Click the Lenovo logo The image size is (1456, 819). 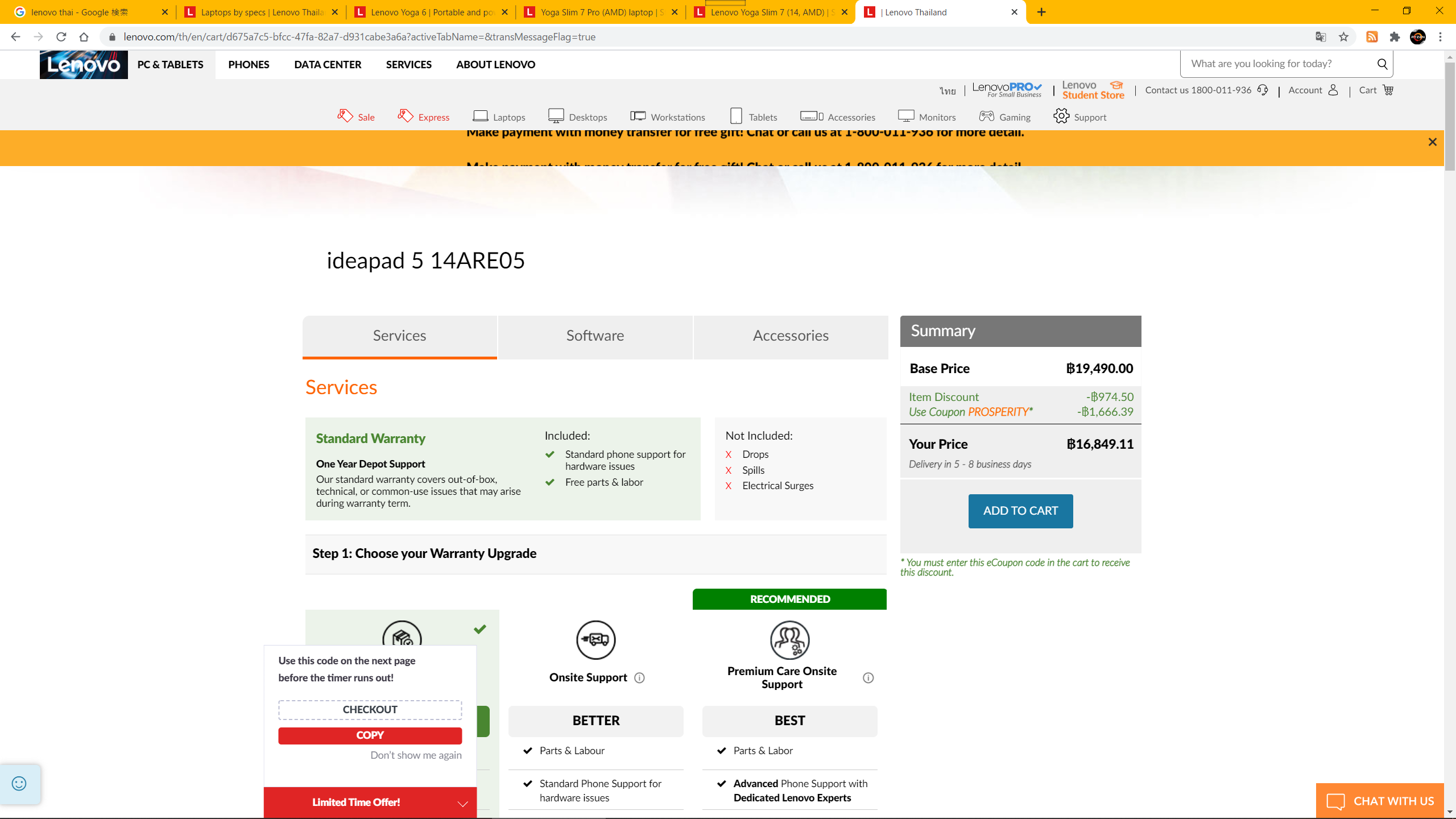pyautogui.click(x=84, y=64)
